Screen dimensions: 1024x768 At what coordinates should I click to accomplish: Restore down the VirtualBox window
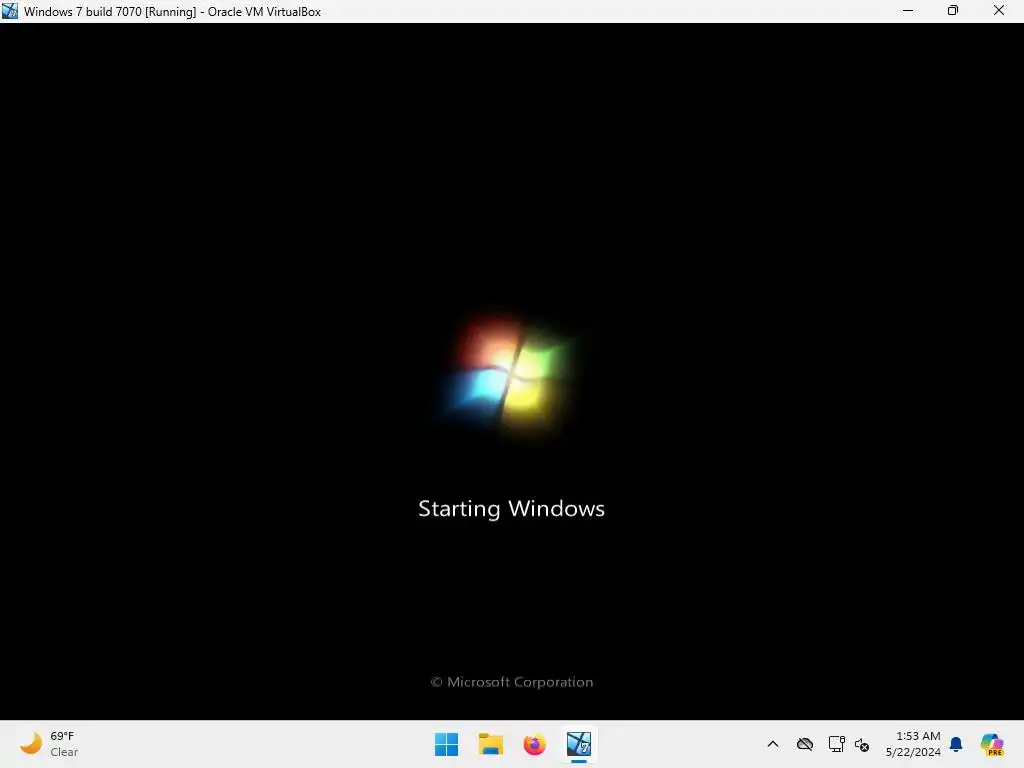click(953, 10)
